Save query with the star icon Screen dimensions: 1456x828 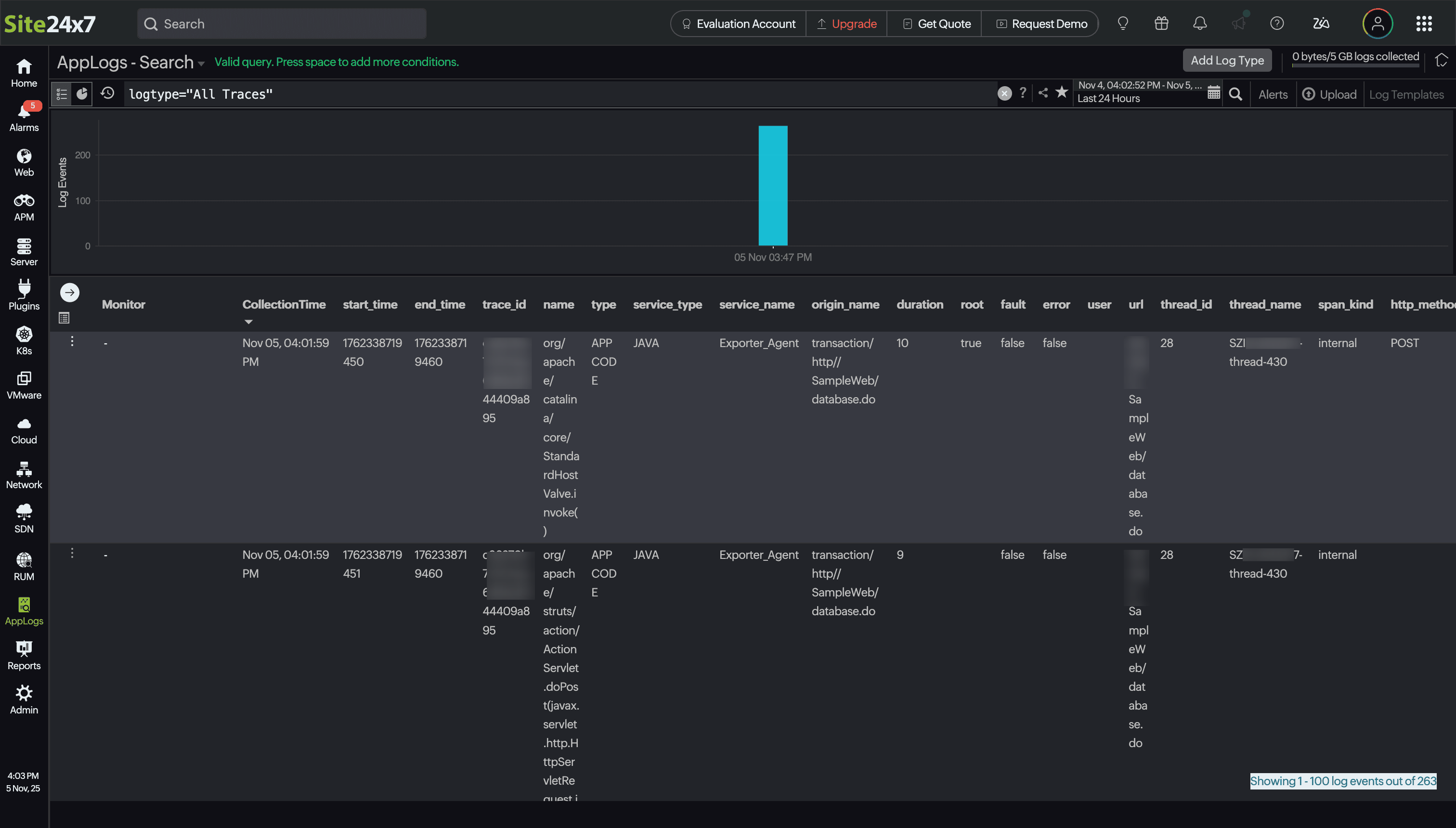1061,93
